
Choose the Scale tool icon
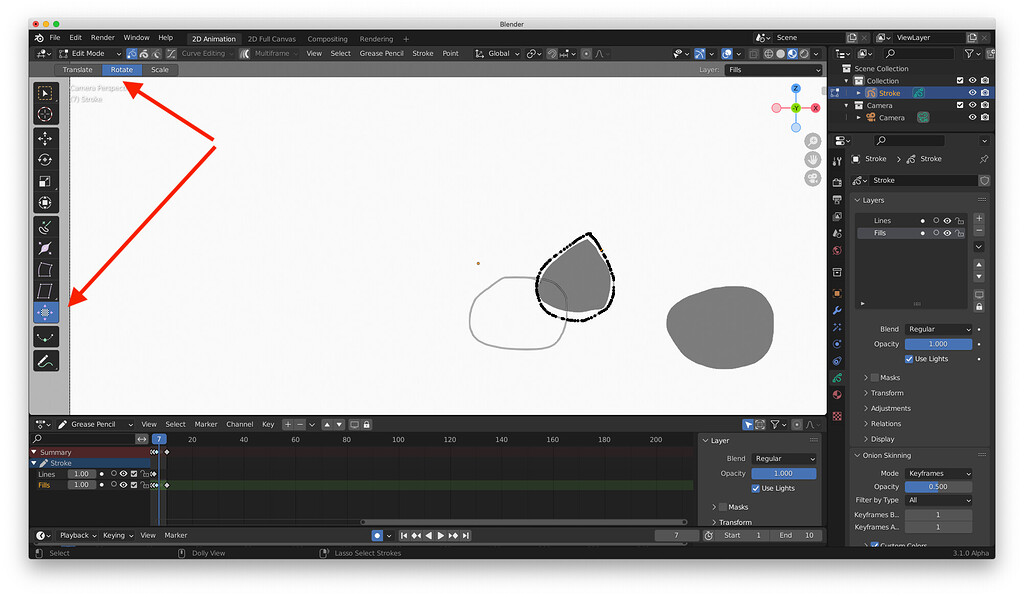coord(44,181)
